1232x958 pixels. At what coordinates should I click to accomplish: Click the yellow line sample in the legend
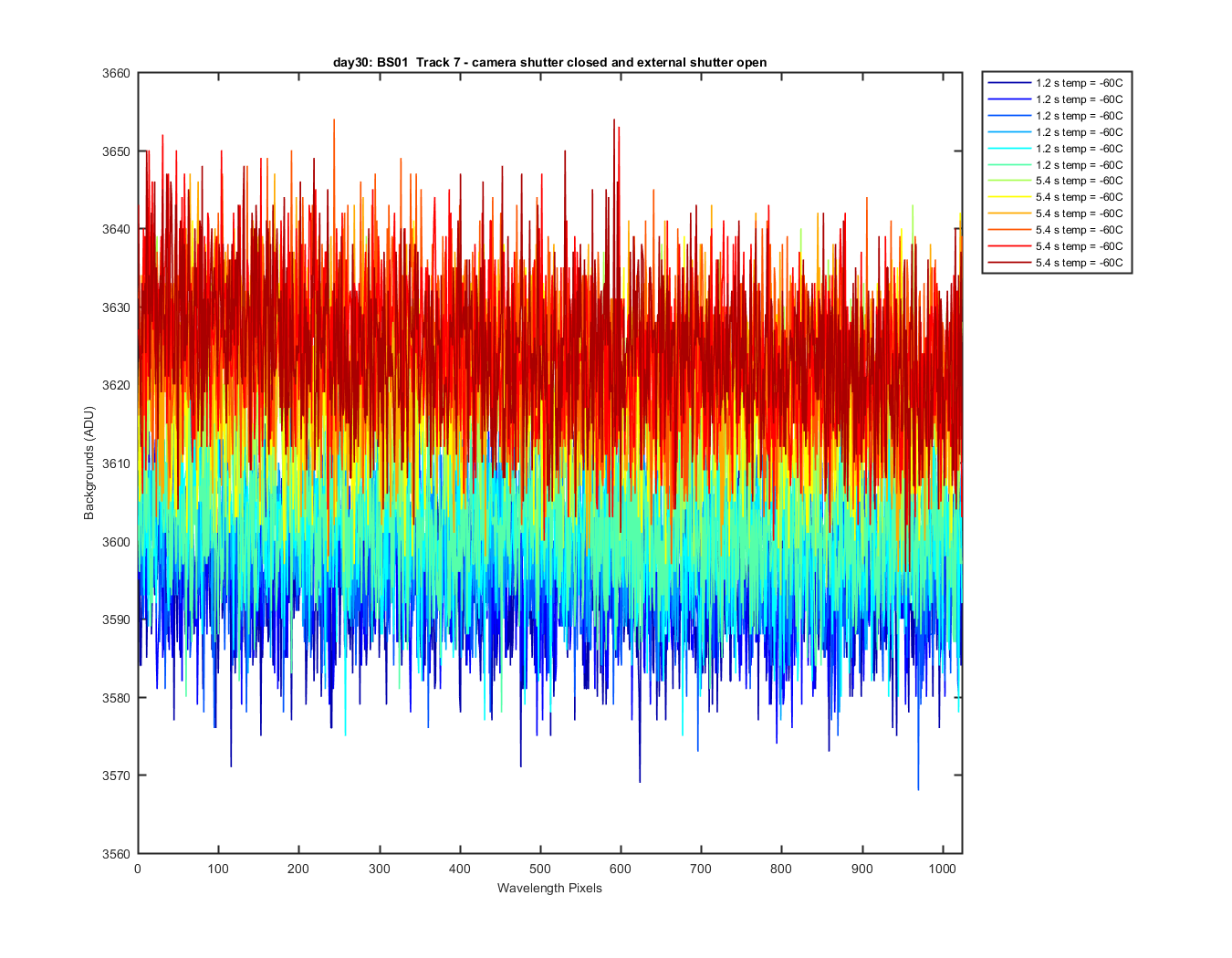(x=1009, y=197)
